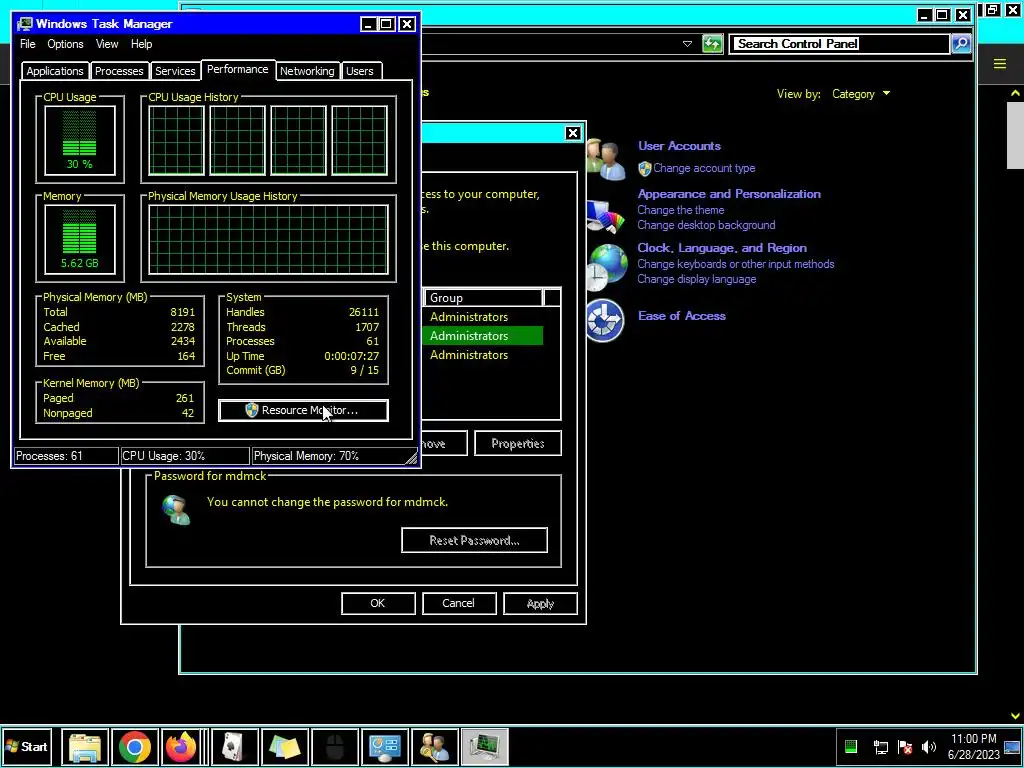Open the View by Category dropdown
Image resolution: width=1024 pixels, height=768 pixels.
point(861,94)
